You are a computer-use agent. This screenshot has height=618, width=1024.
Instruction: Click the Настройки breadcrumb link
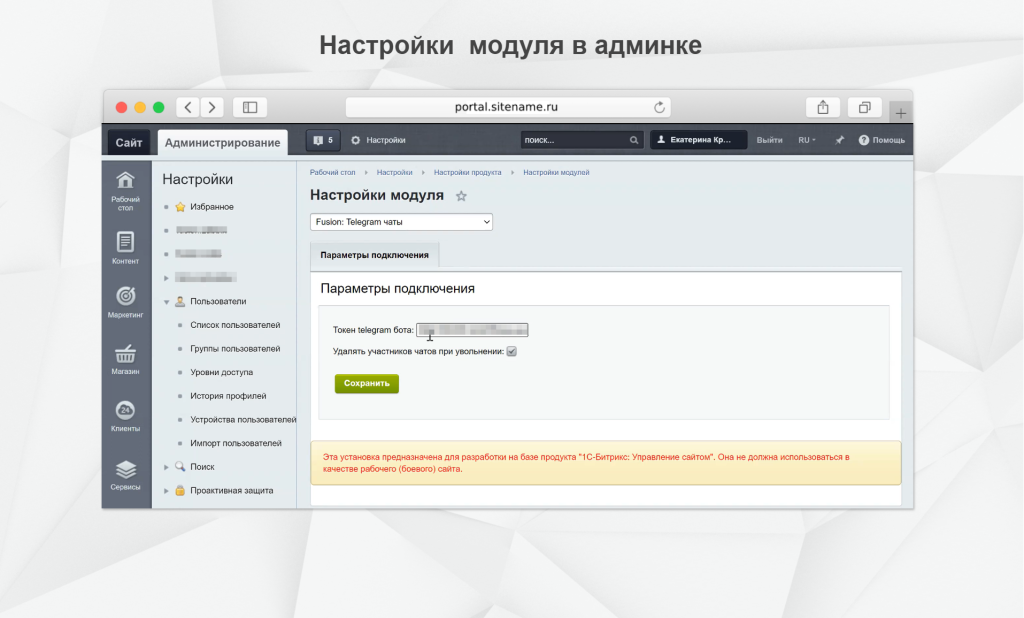(x=394, y=172)
